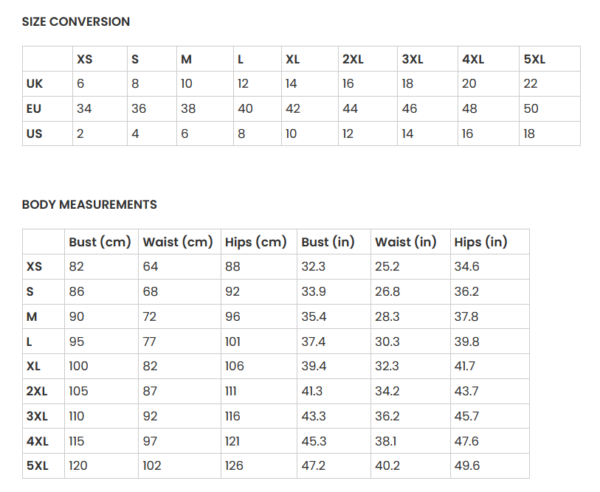Select the Hips (in) column header
The height and width of the screenshot is (492, 600).
(481, 242)
